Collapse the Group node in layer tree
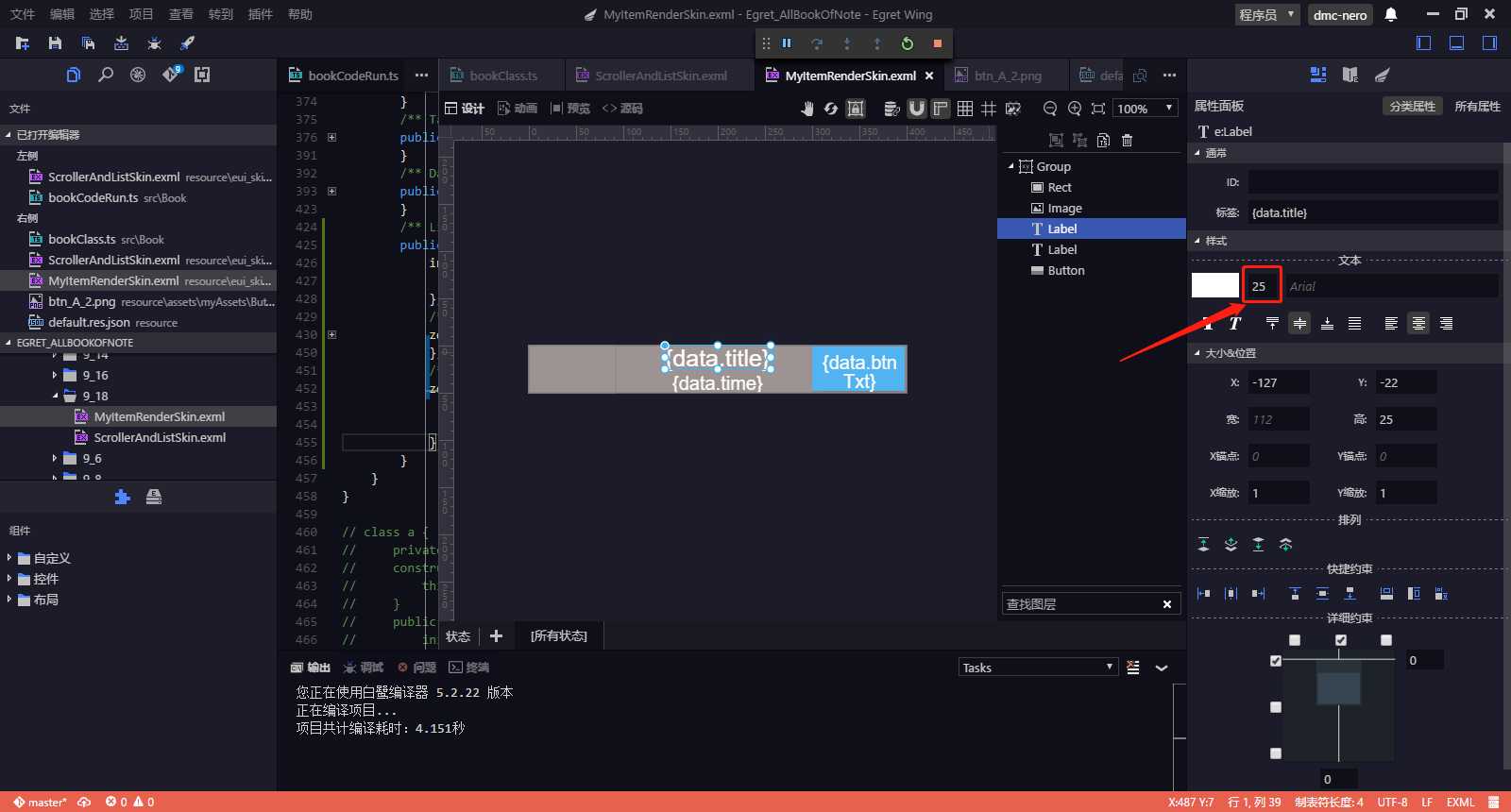This screenshot has width=1511, height=812. [1010, 166]
